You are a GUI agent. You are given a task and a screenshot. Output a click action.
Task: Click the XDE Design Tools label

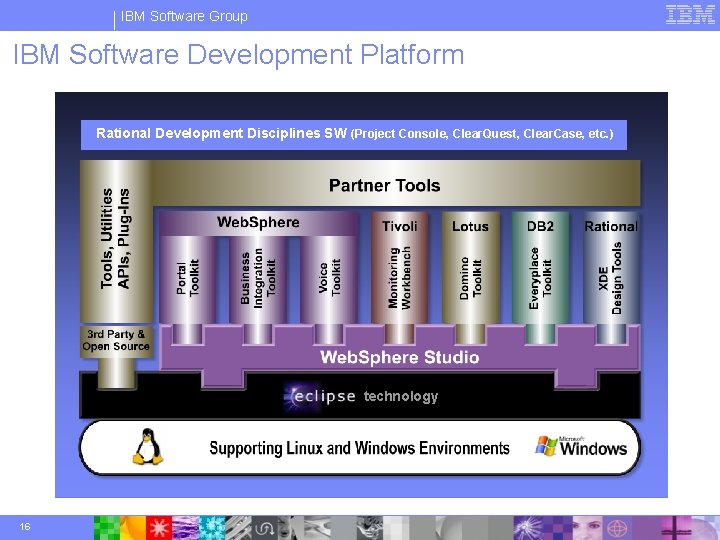pos(611,278)
